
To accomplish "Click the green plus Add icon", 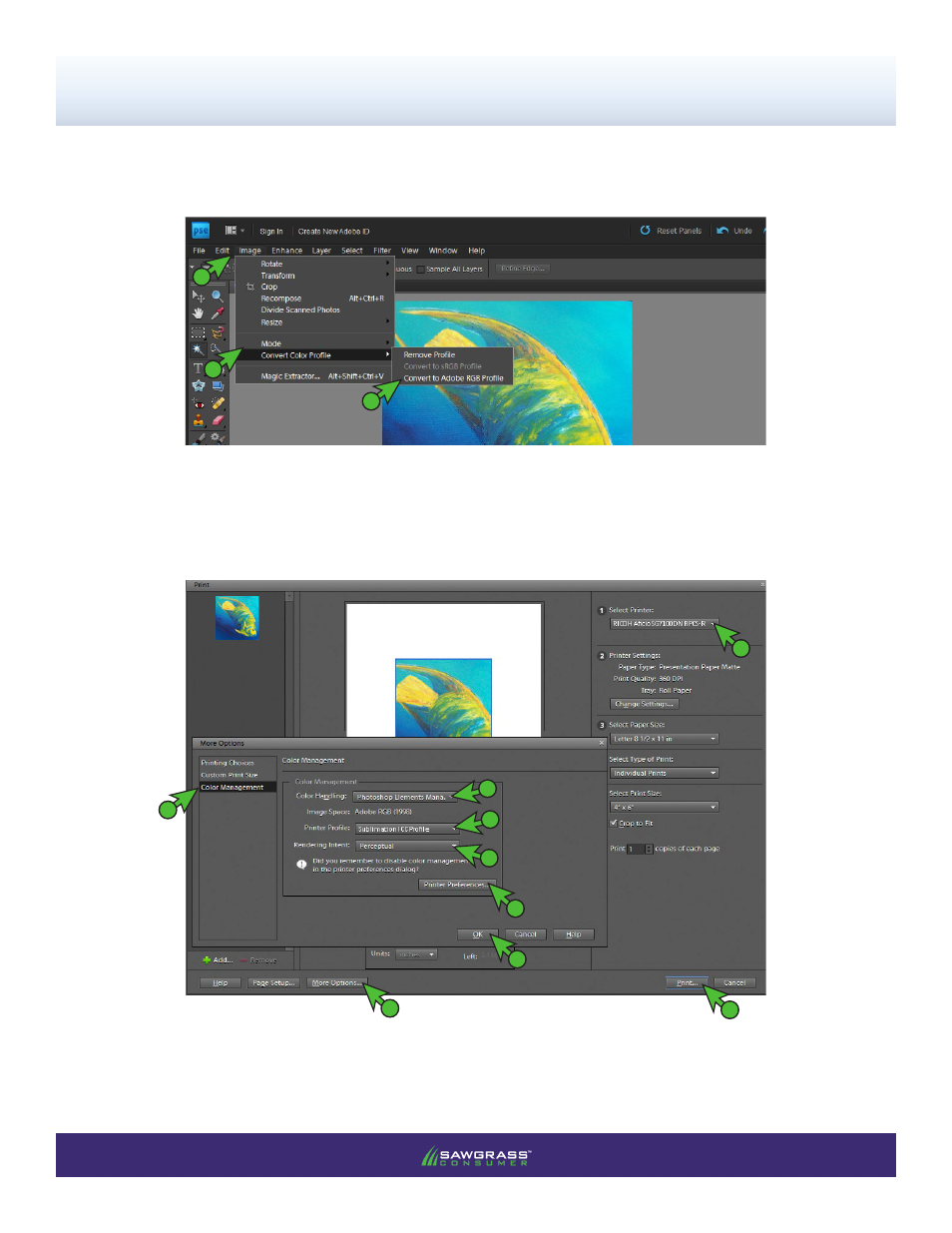I will [207, 960].
